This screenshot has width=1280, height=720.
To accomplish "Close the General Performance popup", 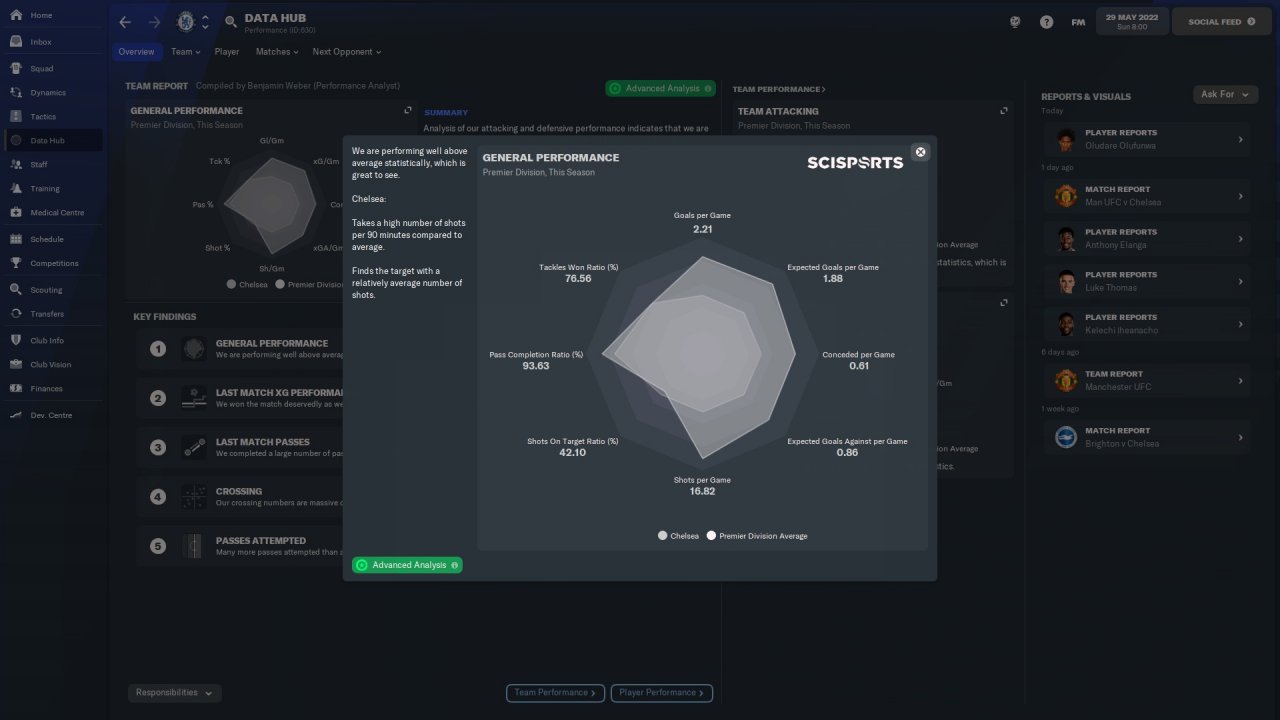I will (921, 152).
